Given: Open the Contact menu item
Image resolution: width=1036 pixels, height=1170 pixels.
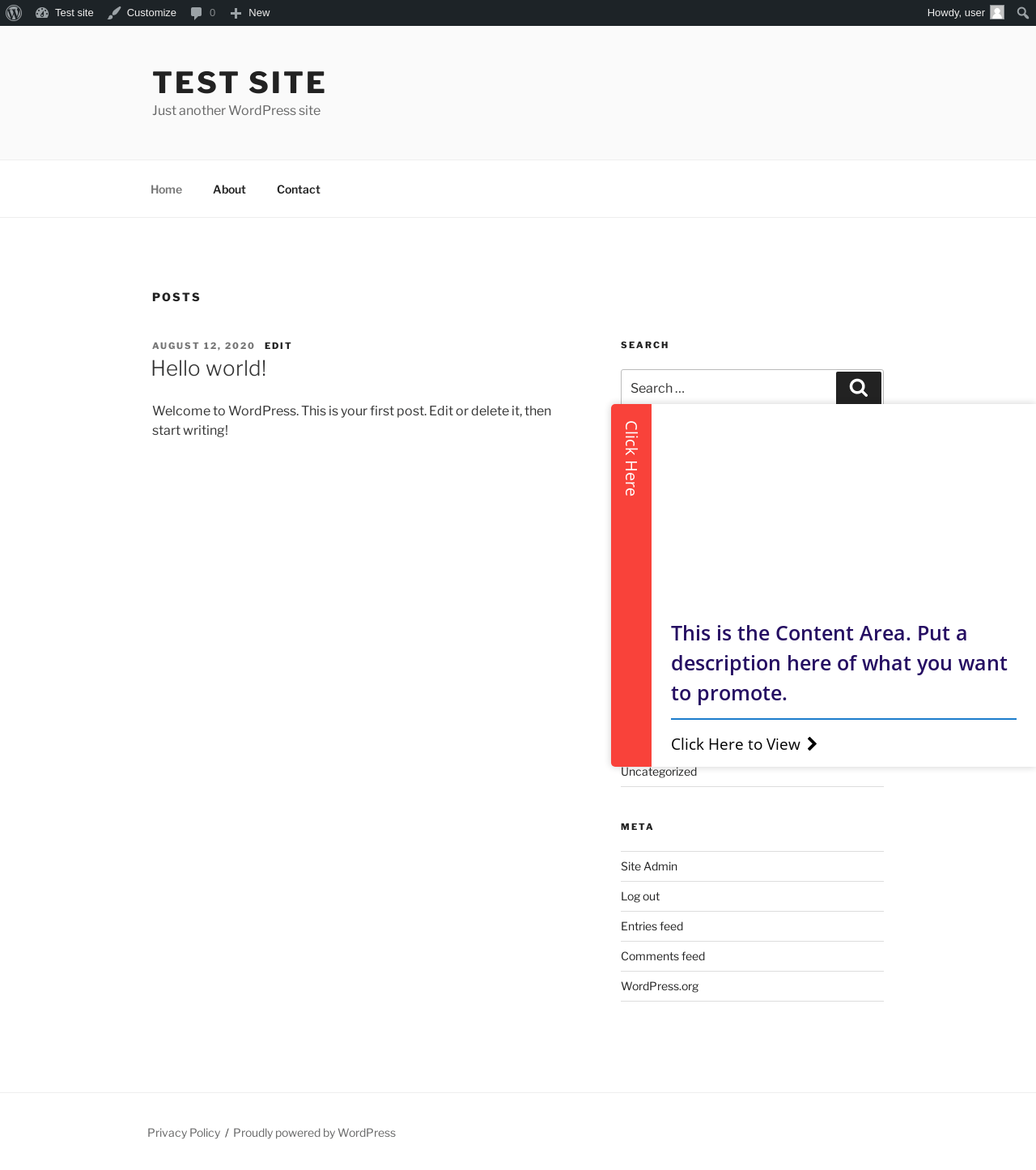Looking at the screenshot, I should click(299, 189).
